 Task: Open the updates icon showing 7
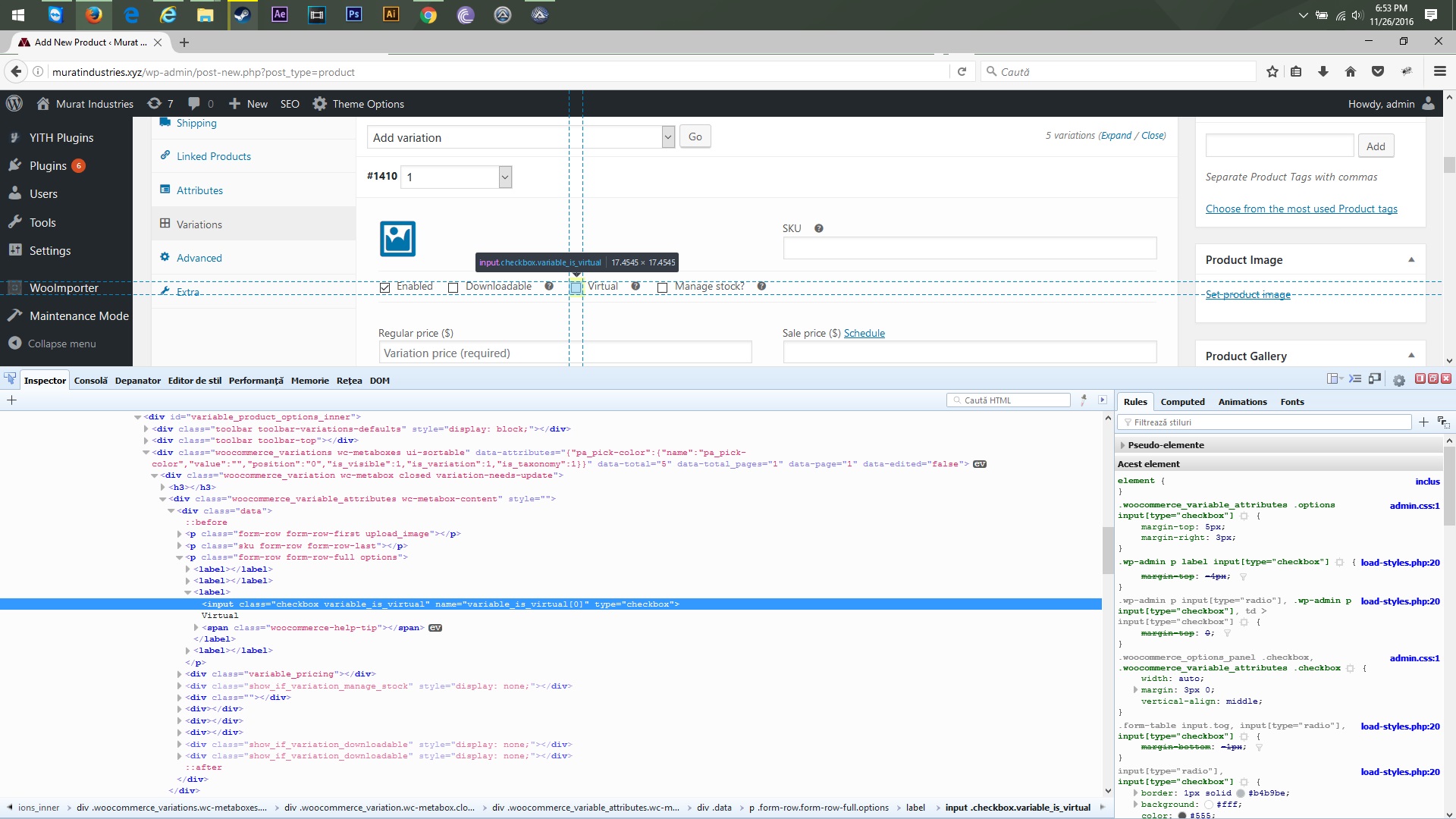click(161, 103)
